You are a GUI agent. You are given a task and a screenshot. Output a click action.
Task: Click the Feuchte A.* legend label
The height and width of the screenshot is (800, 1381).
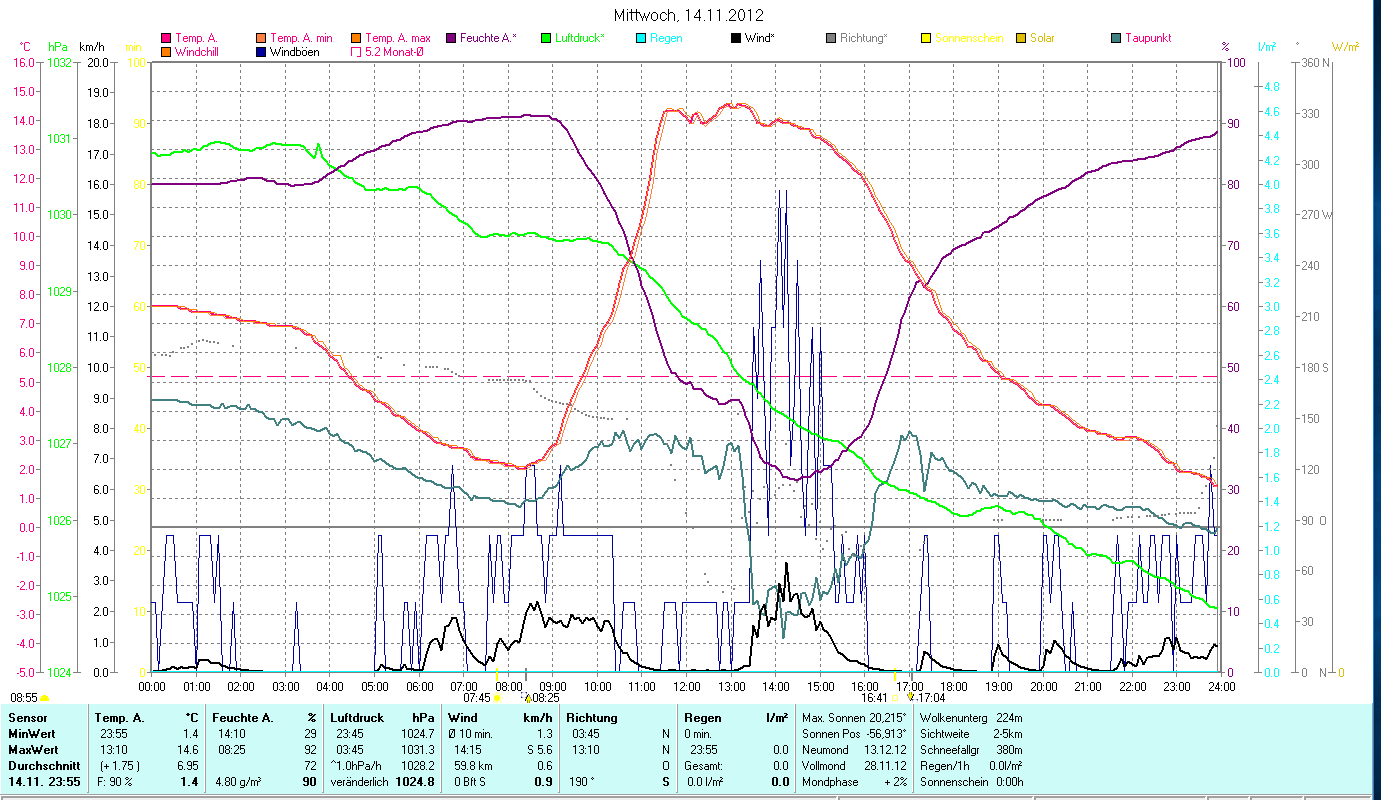click(x=489, y=38)
